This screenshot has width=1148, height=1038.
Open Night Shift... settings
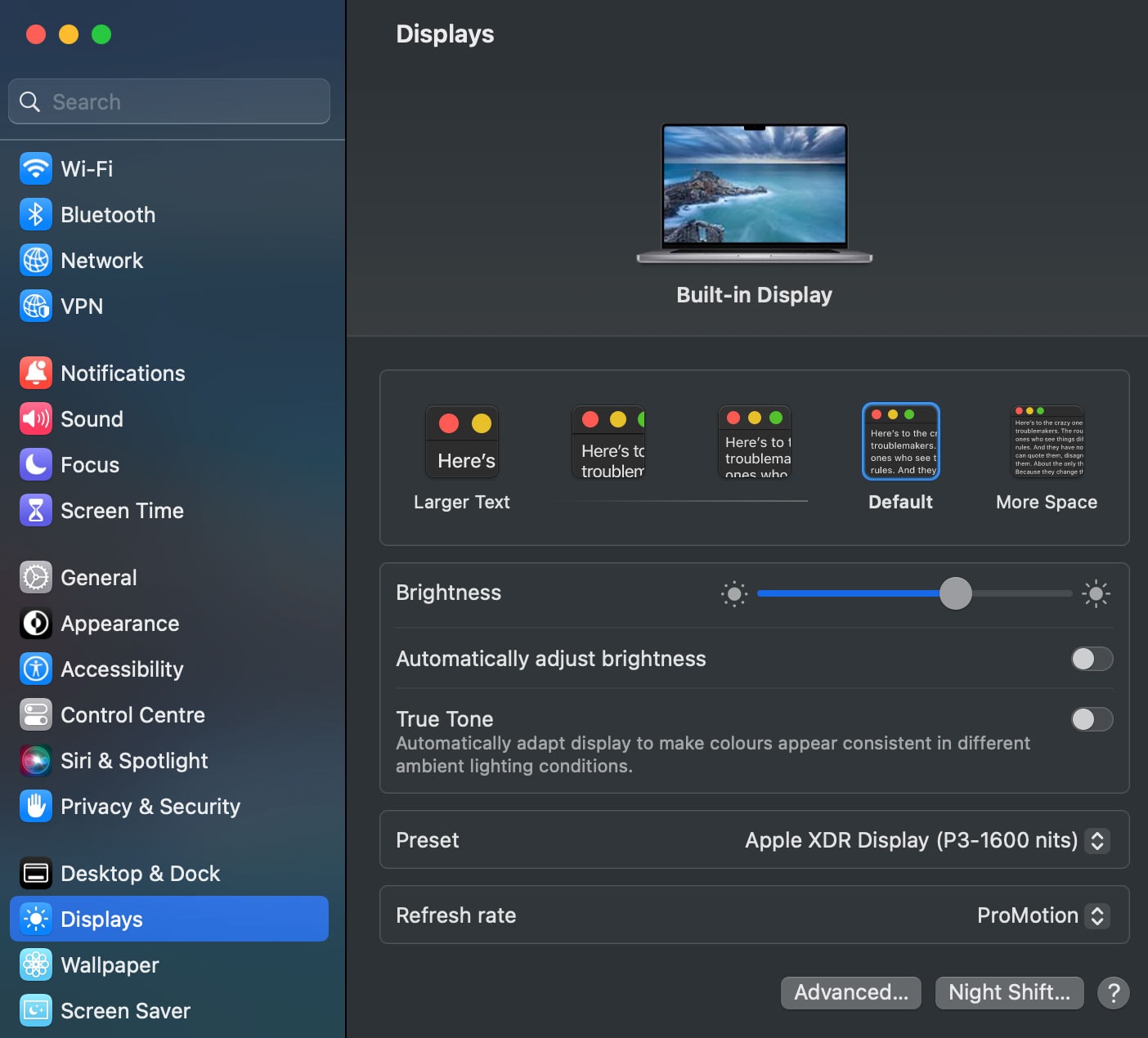pyautogui.click(x=1009, y=992)
